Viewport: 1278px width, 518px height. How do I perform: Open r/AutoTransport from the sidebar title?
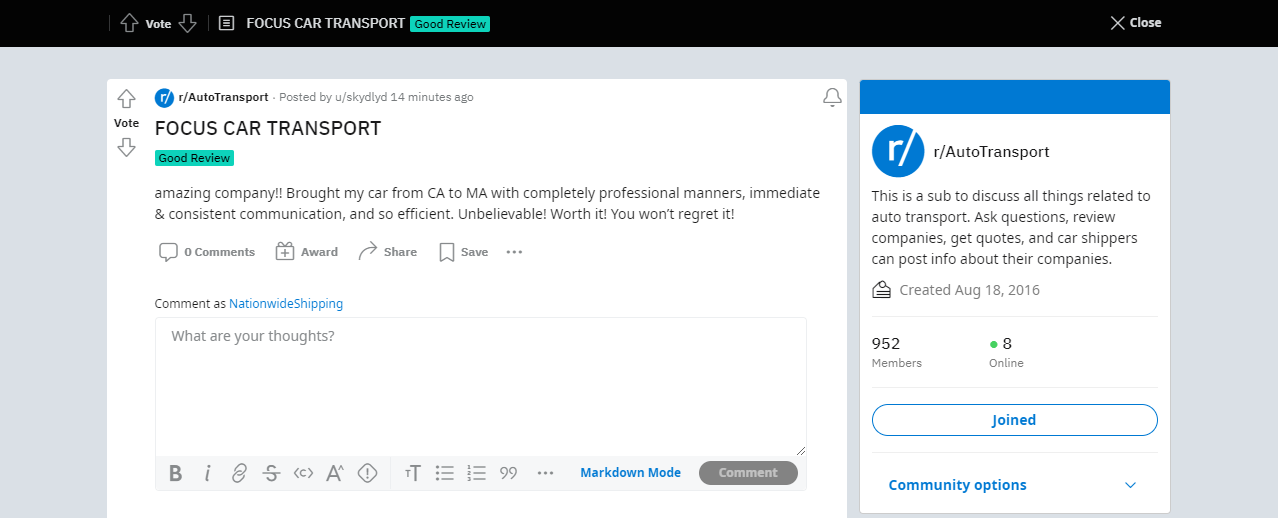[991, 152]
